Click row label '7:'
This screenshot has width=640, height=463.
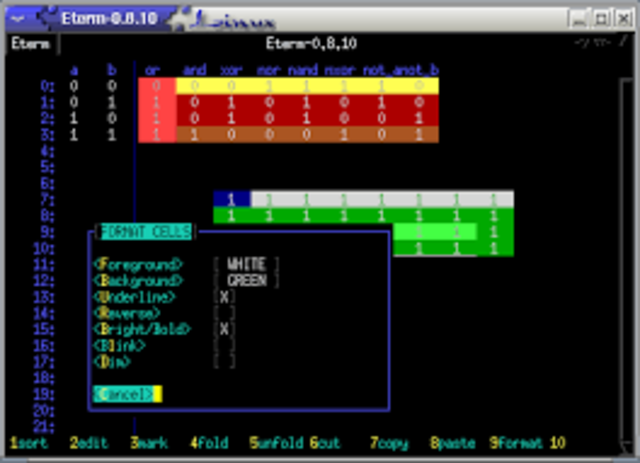pos(47,200)
